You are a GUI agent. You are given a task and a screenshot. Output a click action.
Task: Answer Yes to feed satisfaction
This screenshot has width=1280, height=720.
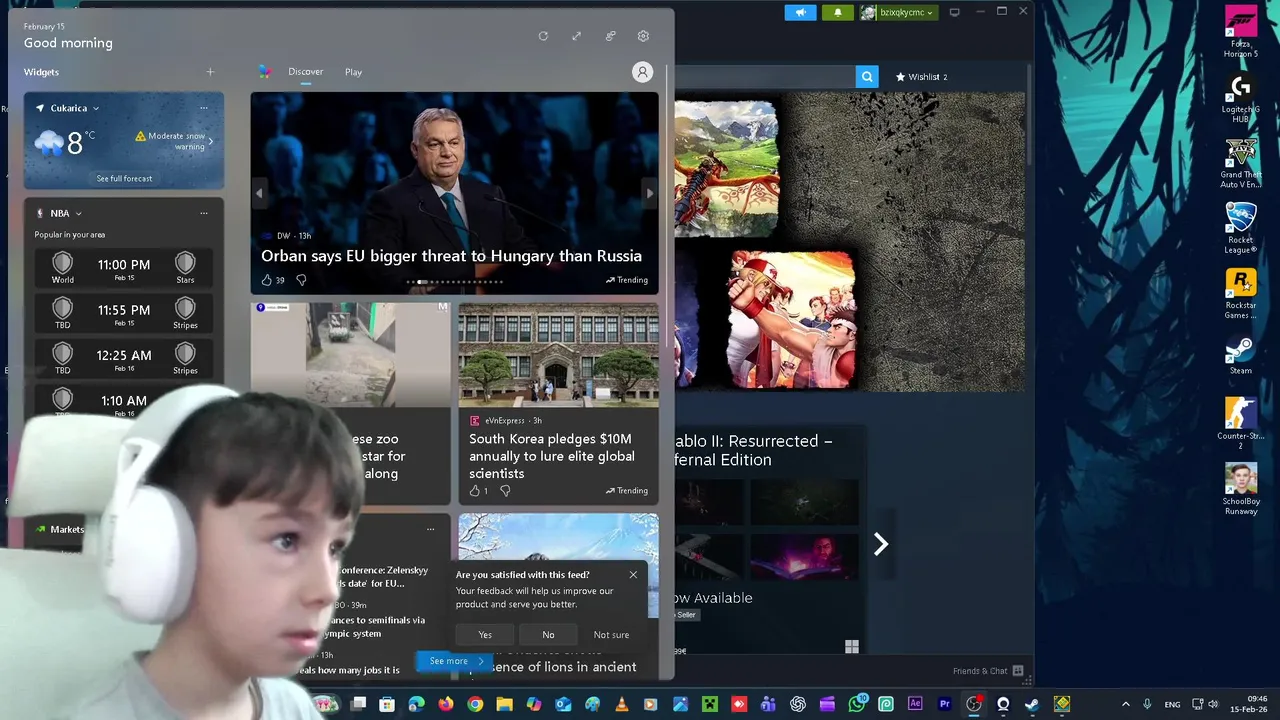pos(485,635)
